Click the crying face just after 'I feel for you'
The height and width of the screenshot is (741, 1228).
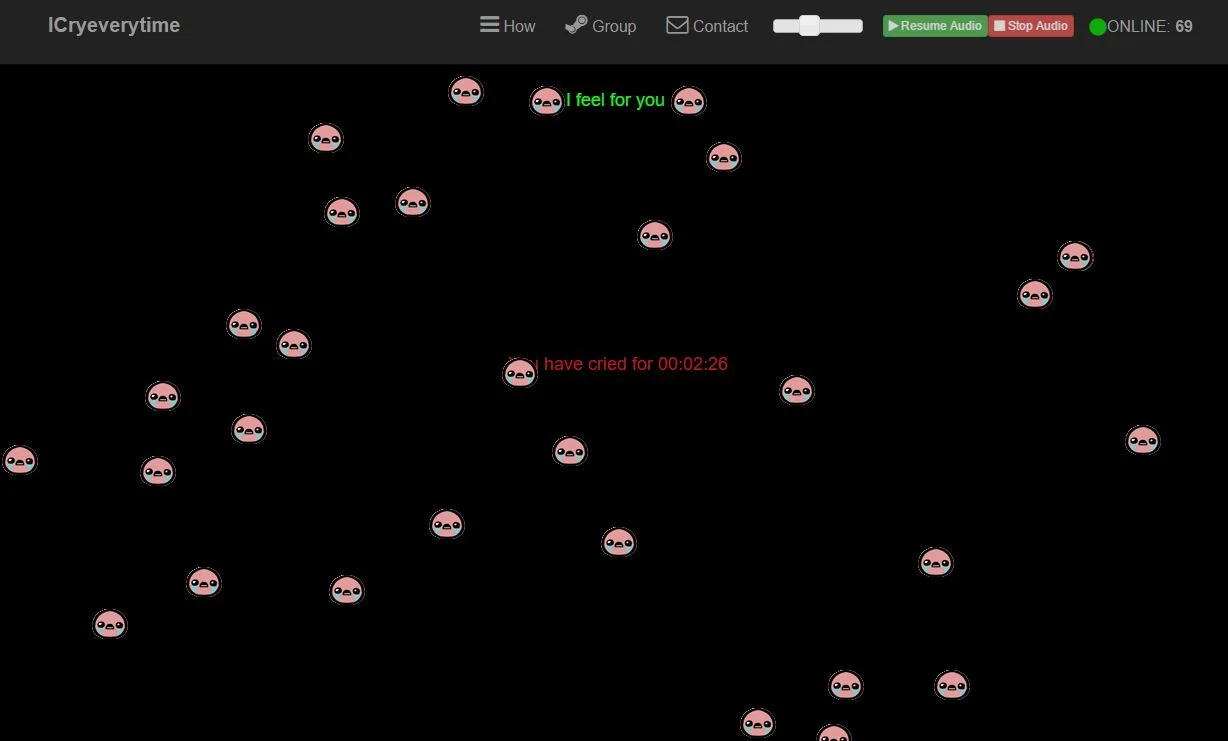pos(688,101)
